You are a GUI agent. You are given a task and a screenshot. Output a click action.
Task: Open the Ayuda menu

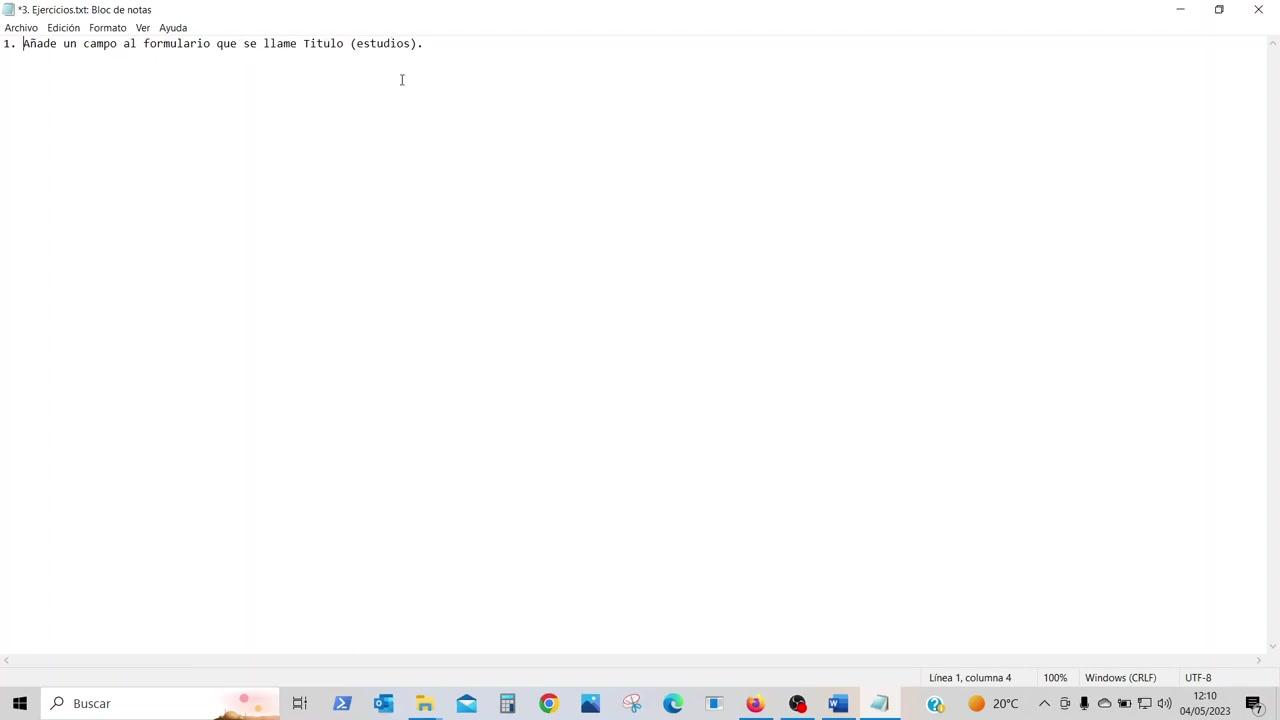click(173, 28)
